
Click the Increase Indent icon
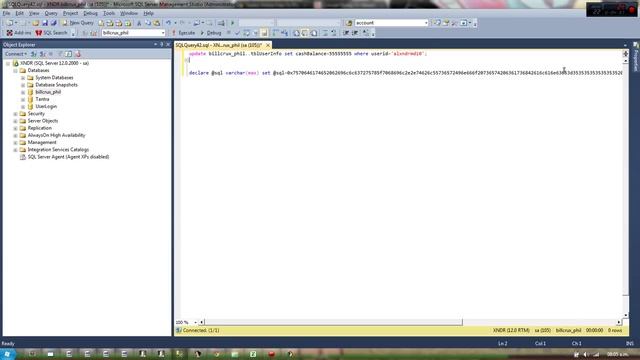pyautogui.click(x=355, y=33)
